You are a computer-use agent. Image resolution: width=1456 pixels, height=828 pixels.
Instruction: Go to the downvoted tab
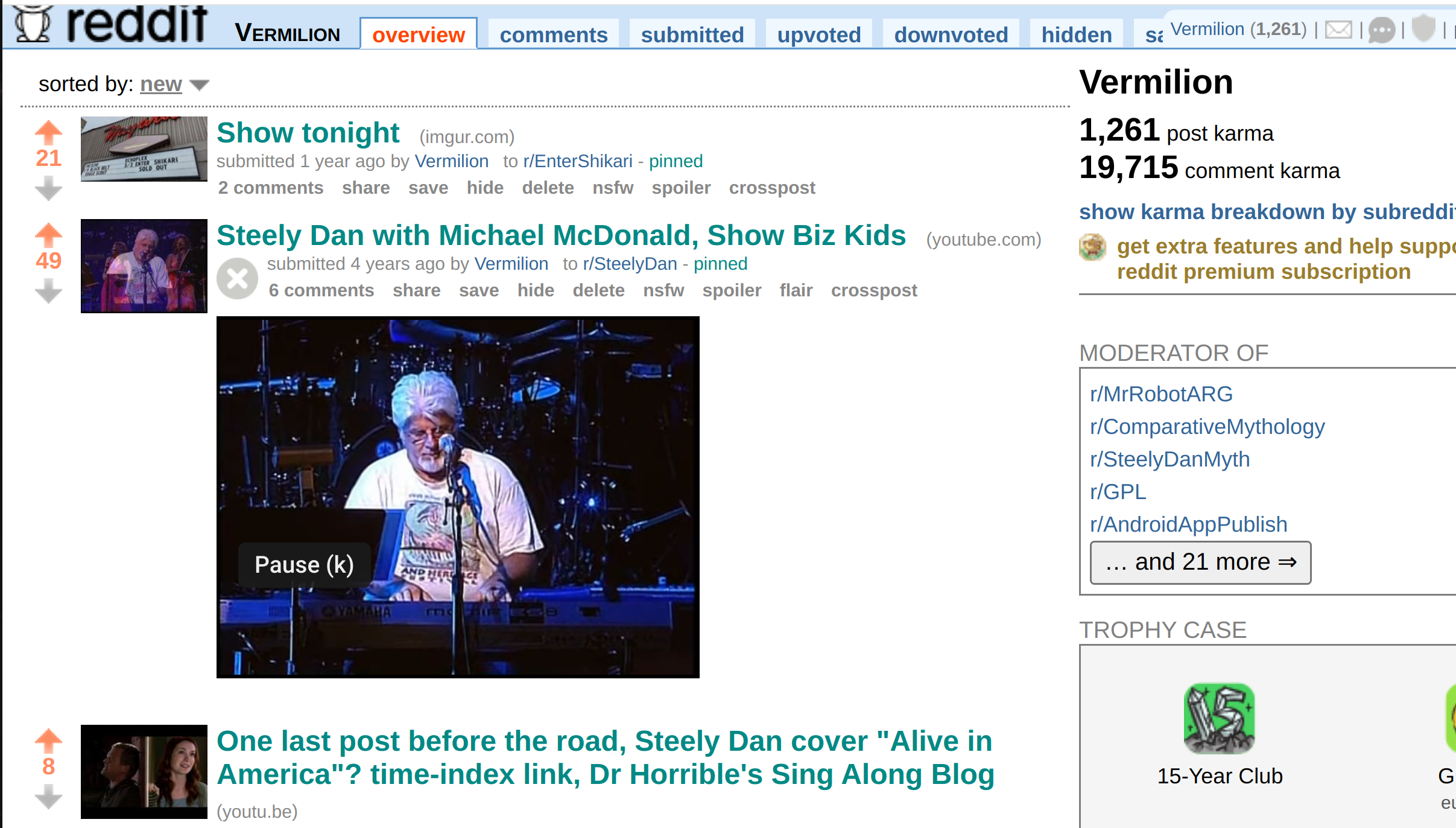coord(951,35)
